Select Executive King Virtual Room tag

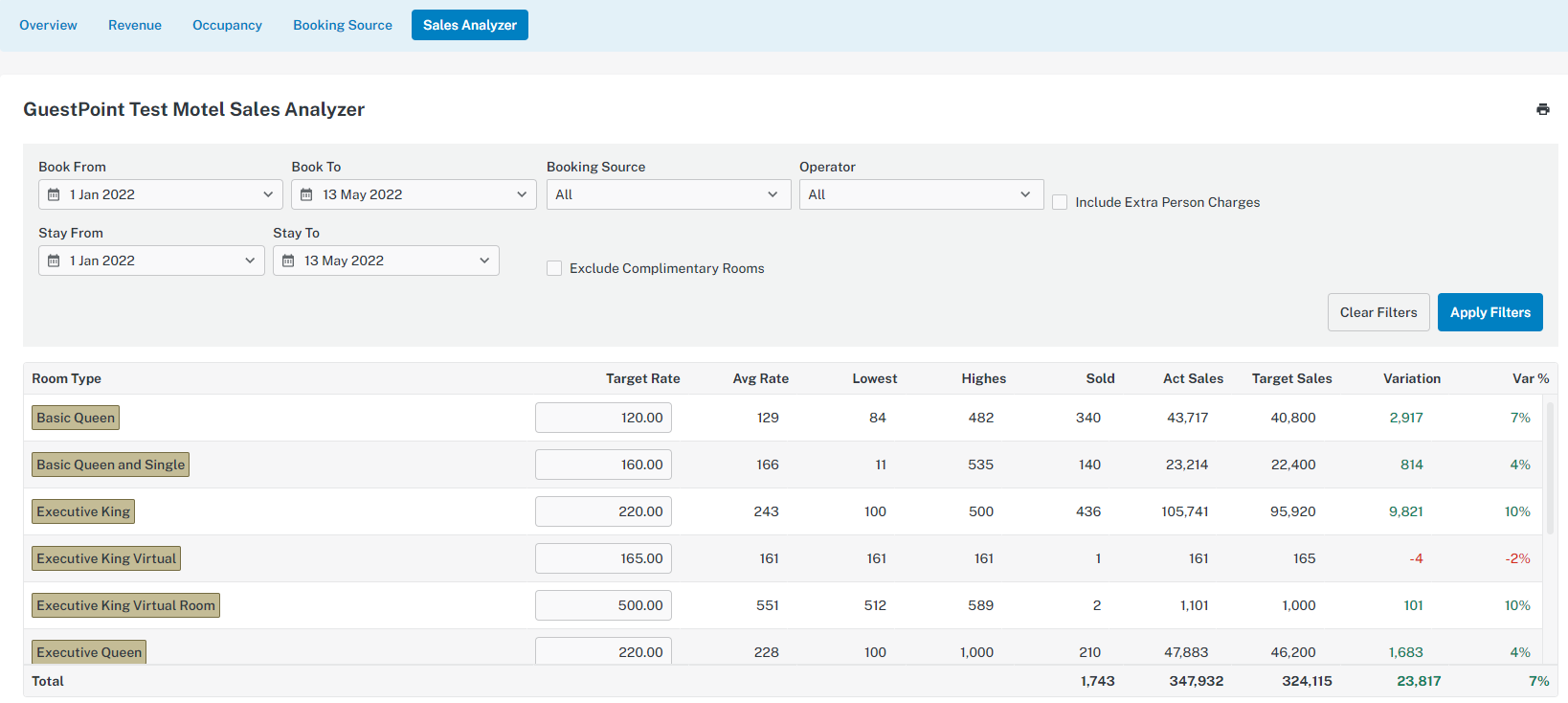pyautogui.click(x=125, y=605)
